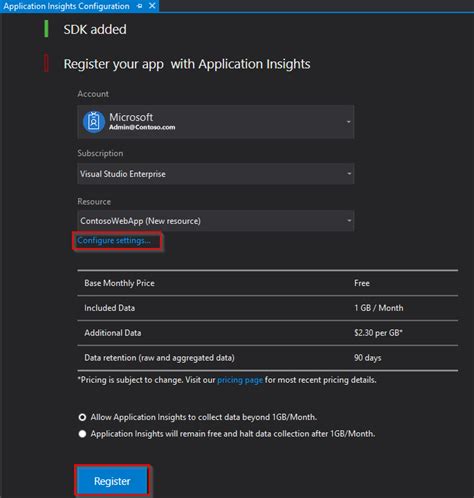Image resolution: width=474 pixels, height=498 pixels.
Task: Click the Included Data row label
Action: click(x=109, y=308)
